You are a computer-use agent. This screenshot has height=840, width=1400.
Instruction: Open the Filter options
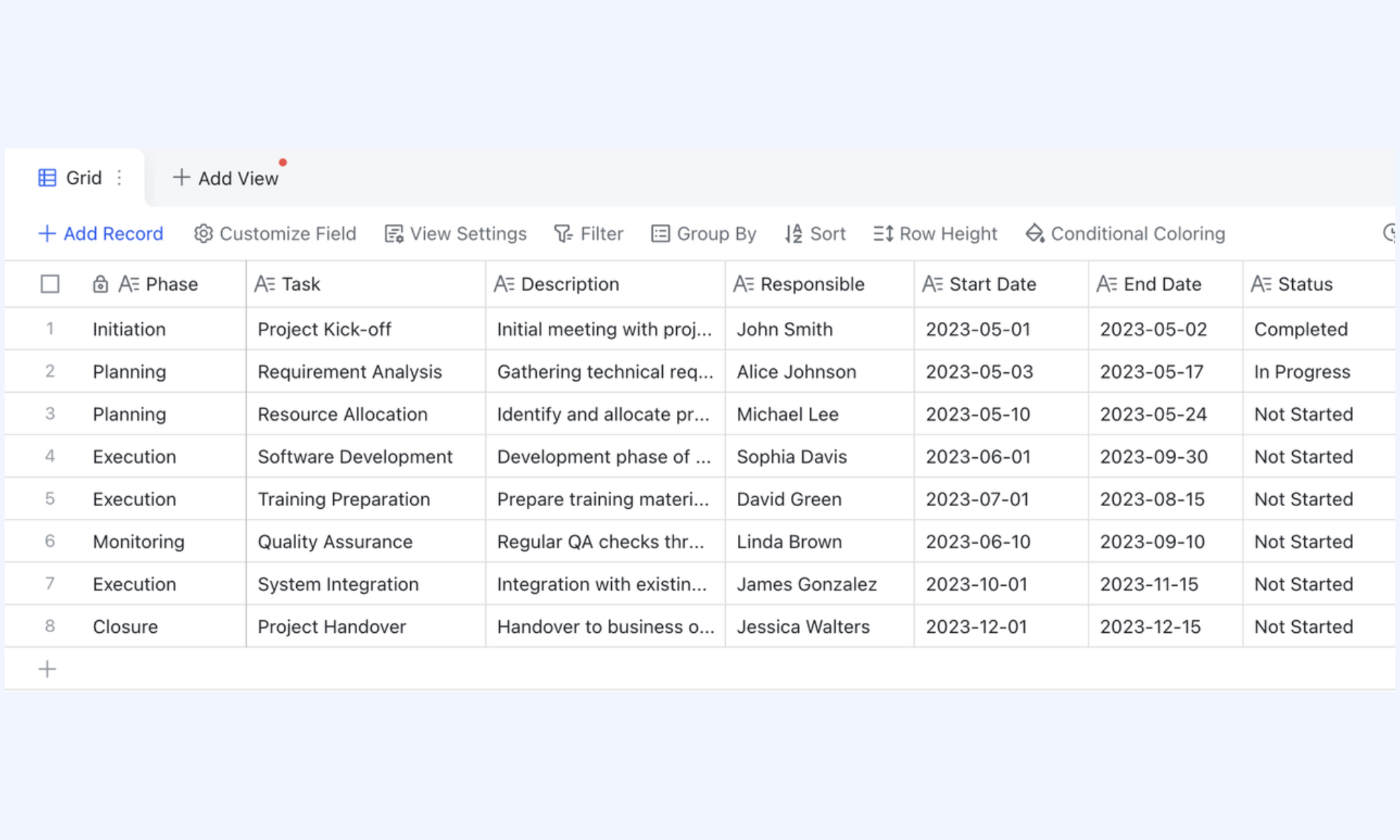(x=589, y=233)
